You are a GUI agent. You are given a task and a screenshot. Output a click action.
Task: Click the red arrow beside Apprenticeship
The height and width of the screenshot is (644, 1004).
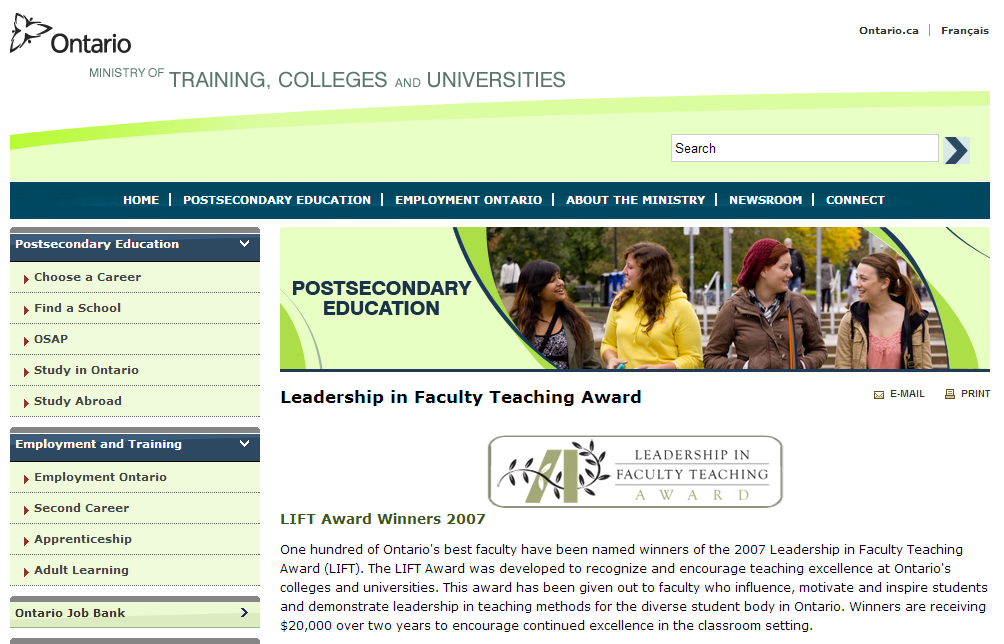click(26, 541)
